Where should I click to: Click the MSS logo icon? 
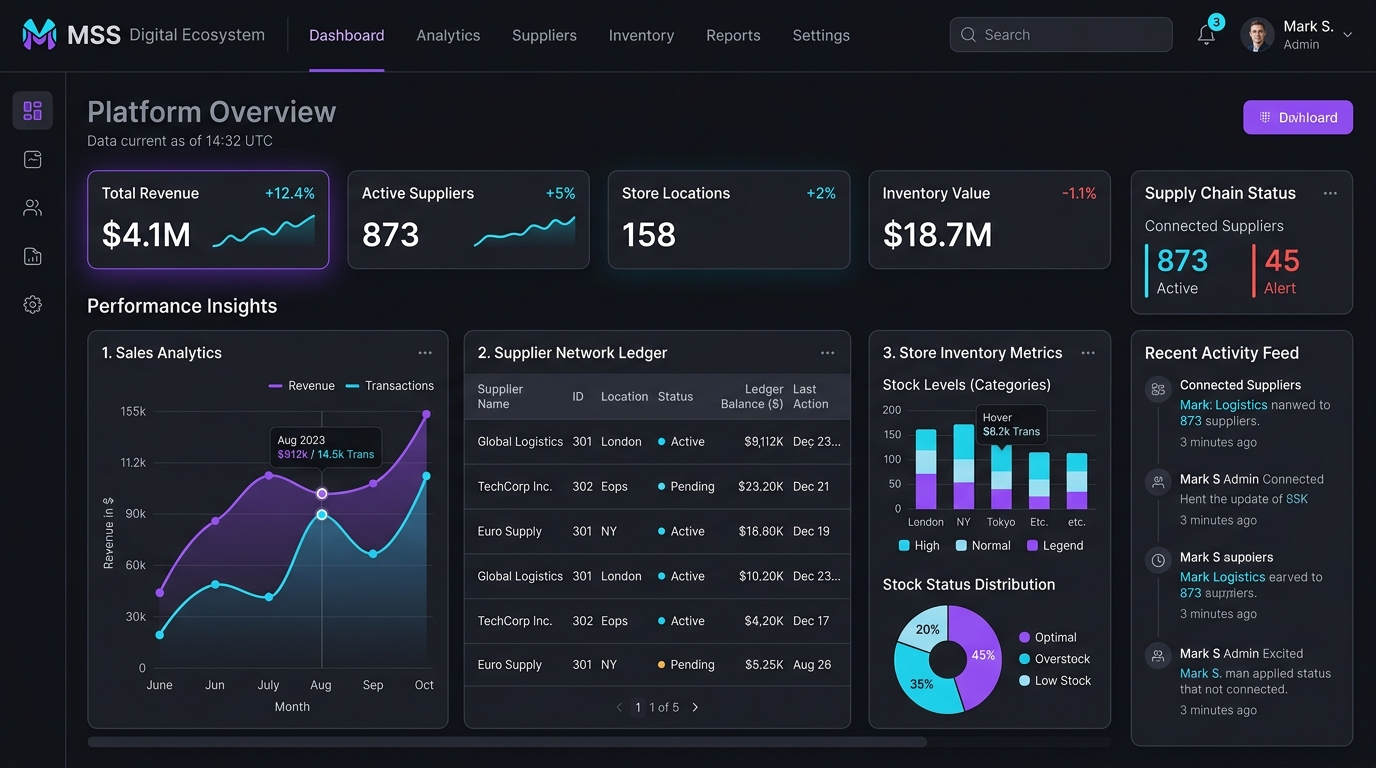click(x=39, y=35)
